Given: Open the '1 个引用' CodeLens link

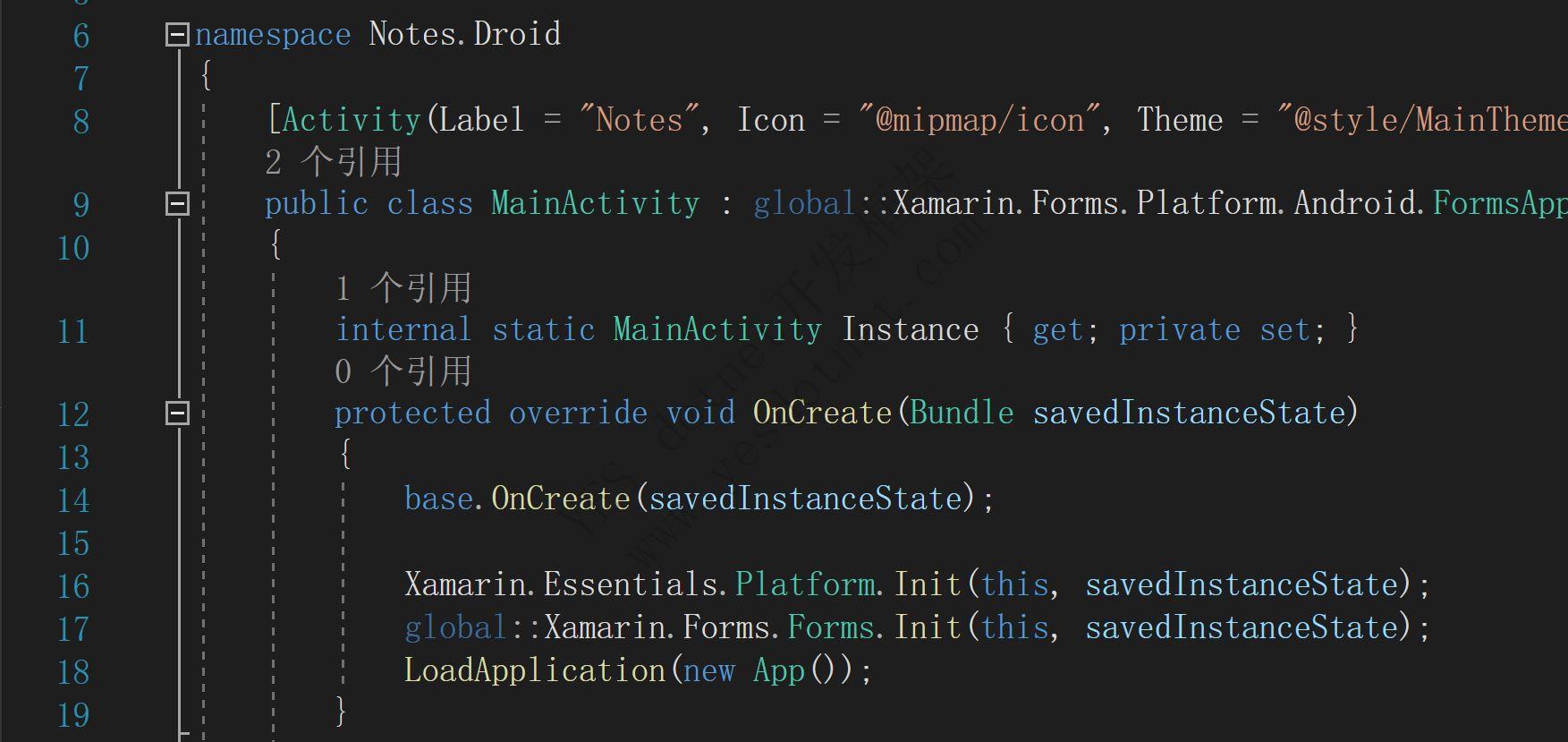Looking at the screenshot, I should (x=403, y=288).
